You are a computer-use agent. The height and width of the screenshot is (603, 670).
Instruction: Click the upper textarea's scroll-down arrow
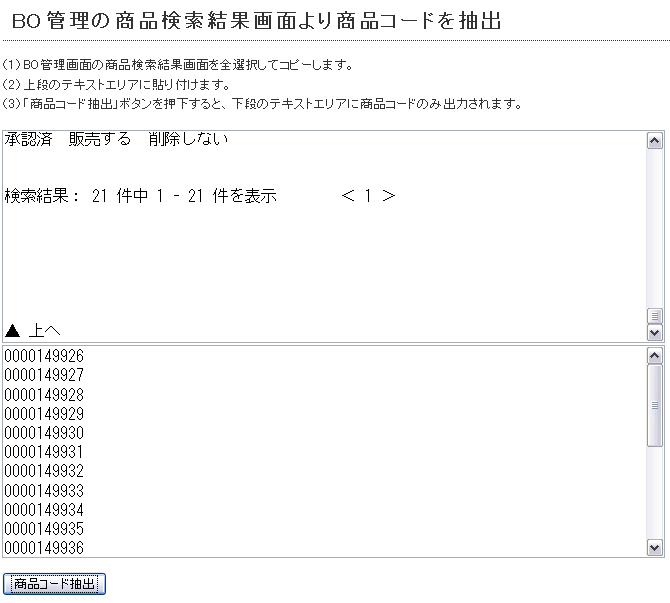click(x=655, y=332)
